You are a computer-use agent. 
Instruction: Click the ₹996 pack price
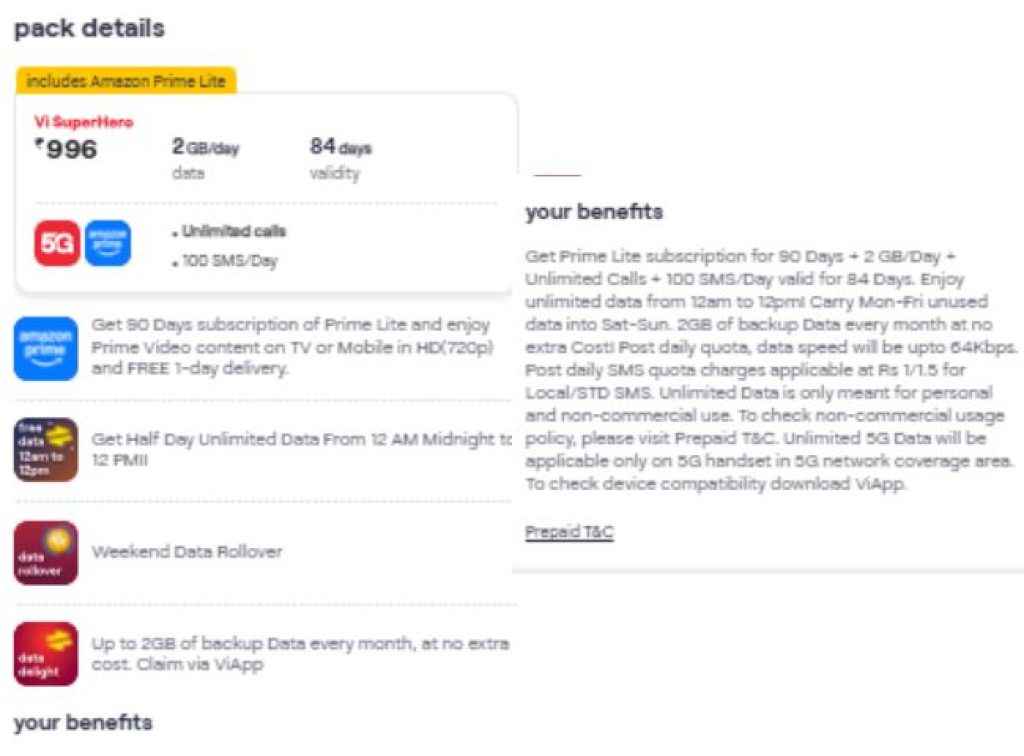coord(66,150)
